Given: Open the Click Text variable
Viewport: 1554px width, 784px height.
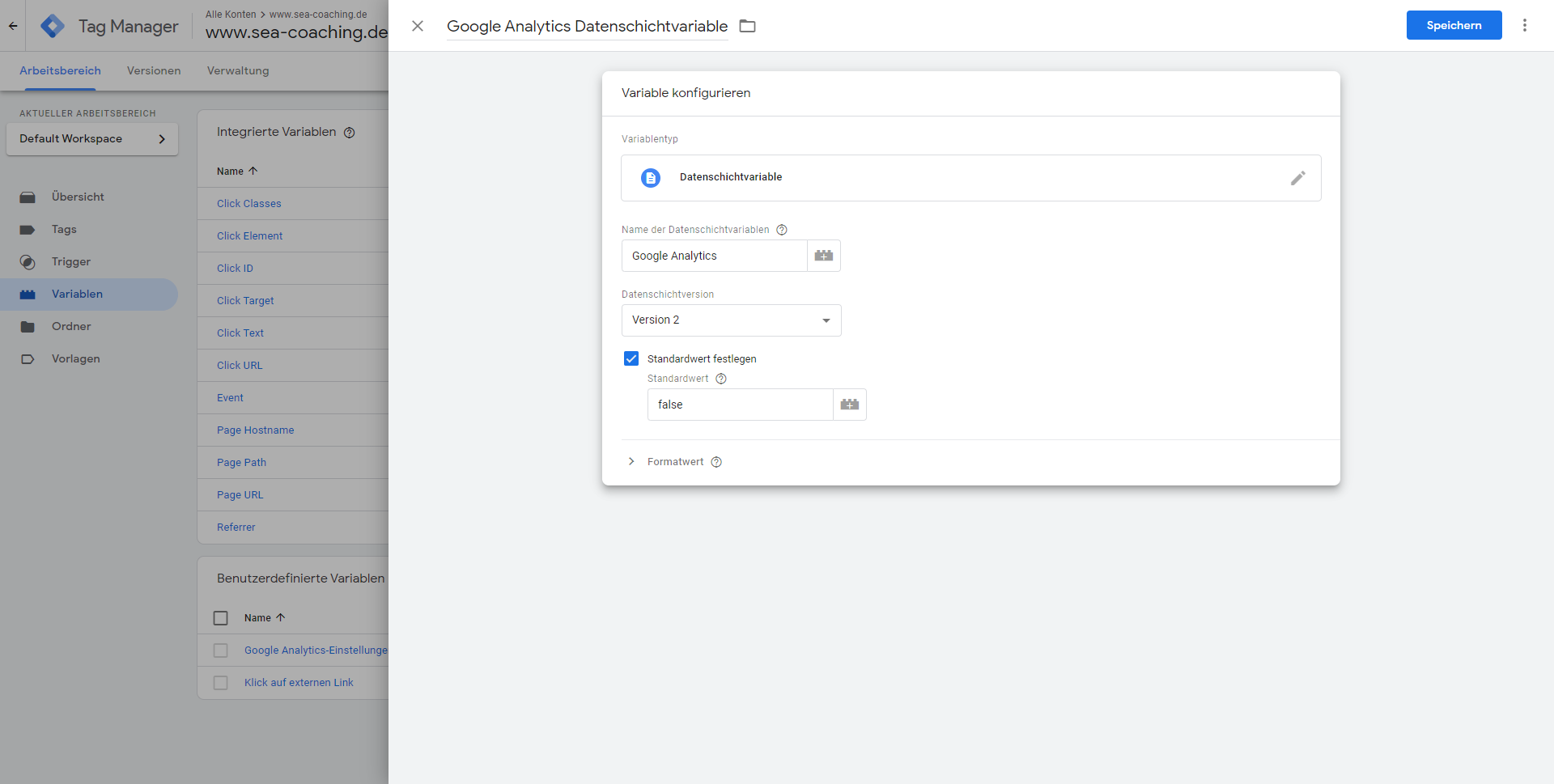Looking at the screenshot, I should 240,333.
